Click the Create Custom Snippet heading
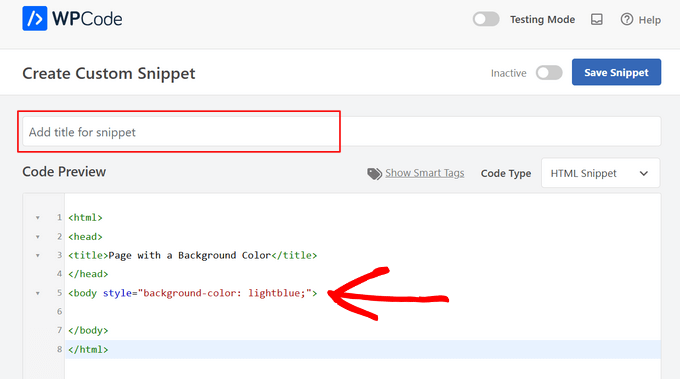This screenshot has width=680, height=379. pos(109,73)
